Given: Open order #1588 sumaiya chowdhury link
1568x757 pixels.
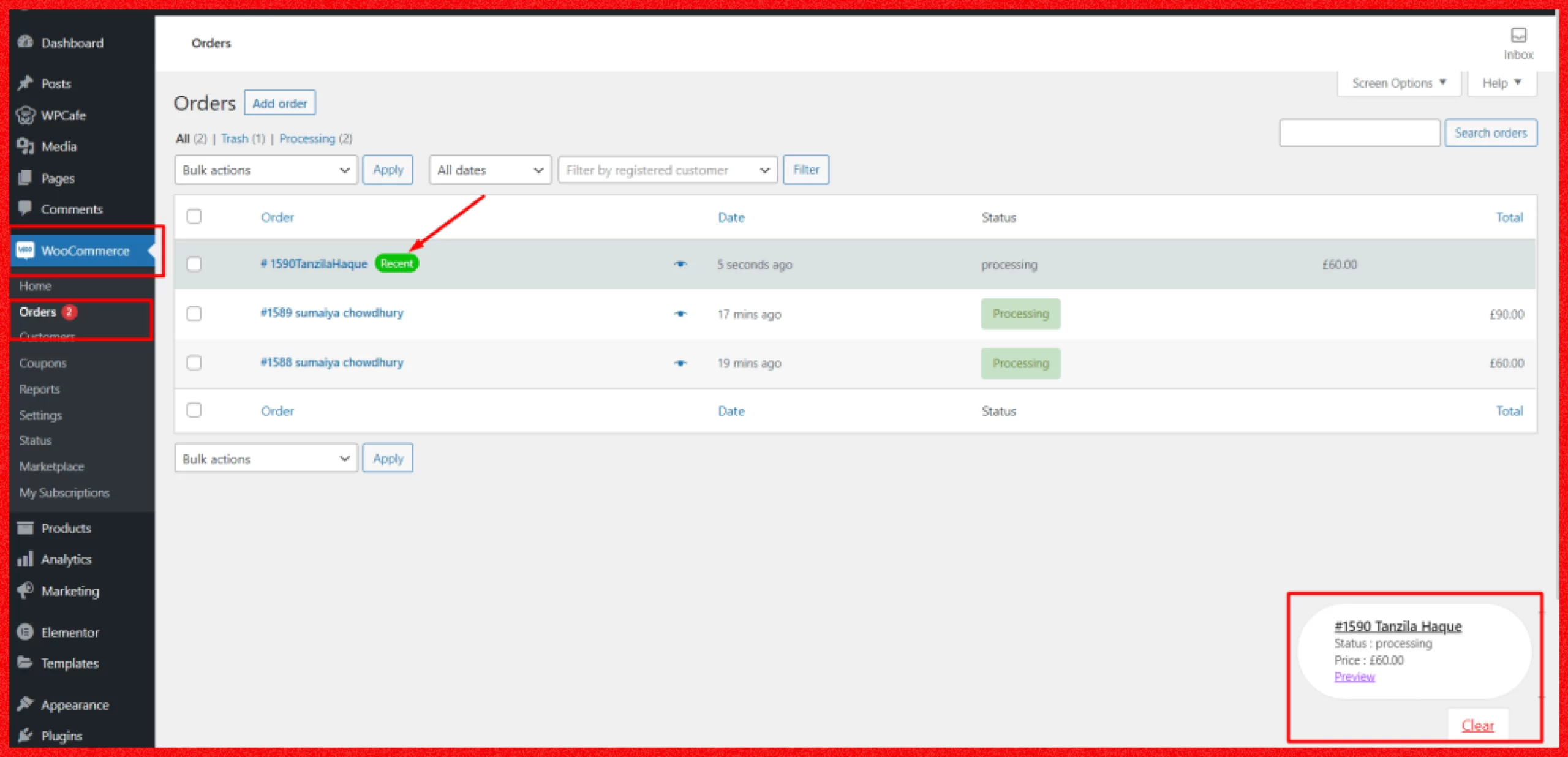Looking at the screenshot, I should 332,363.
